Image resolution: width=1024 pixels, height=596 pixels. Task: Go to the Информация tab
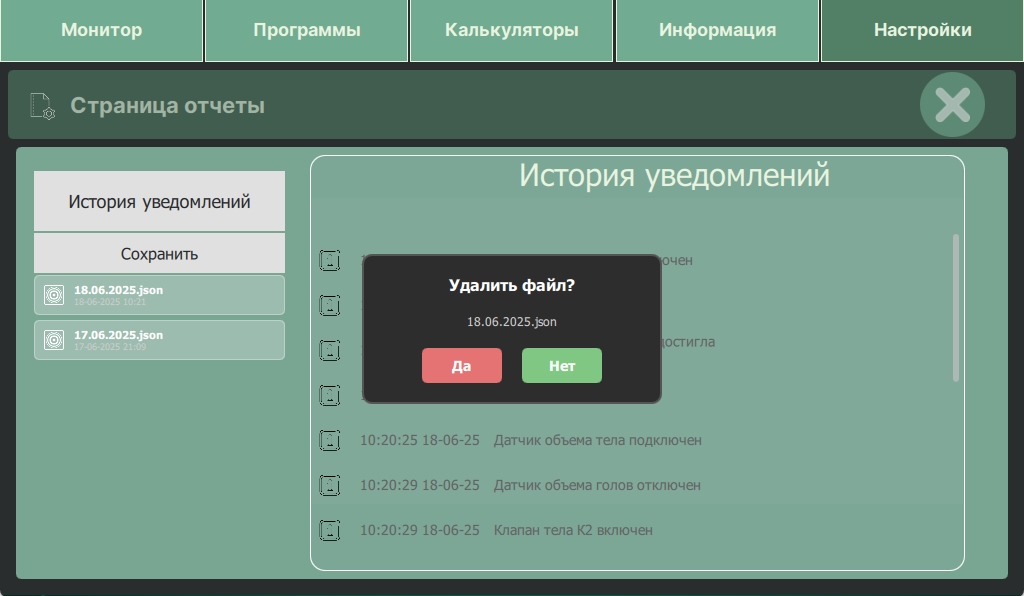[717, 30]
